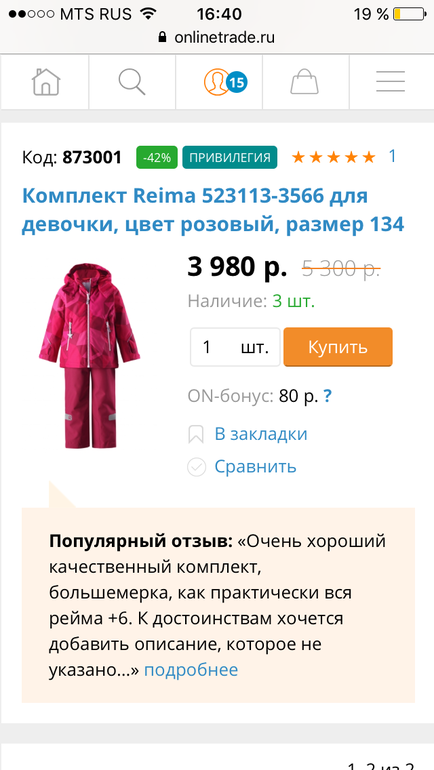Click the В закладки link
Image resolution: width=434 pixels, height=770 pixels.
(x=261, y=434)
